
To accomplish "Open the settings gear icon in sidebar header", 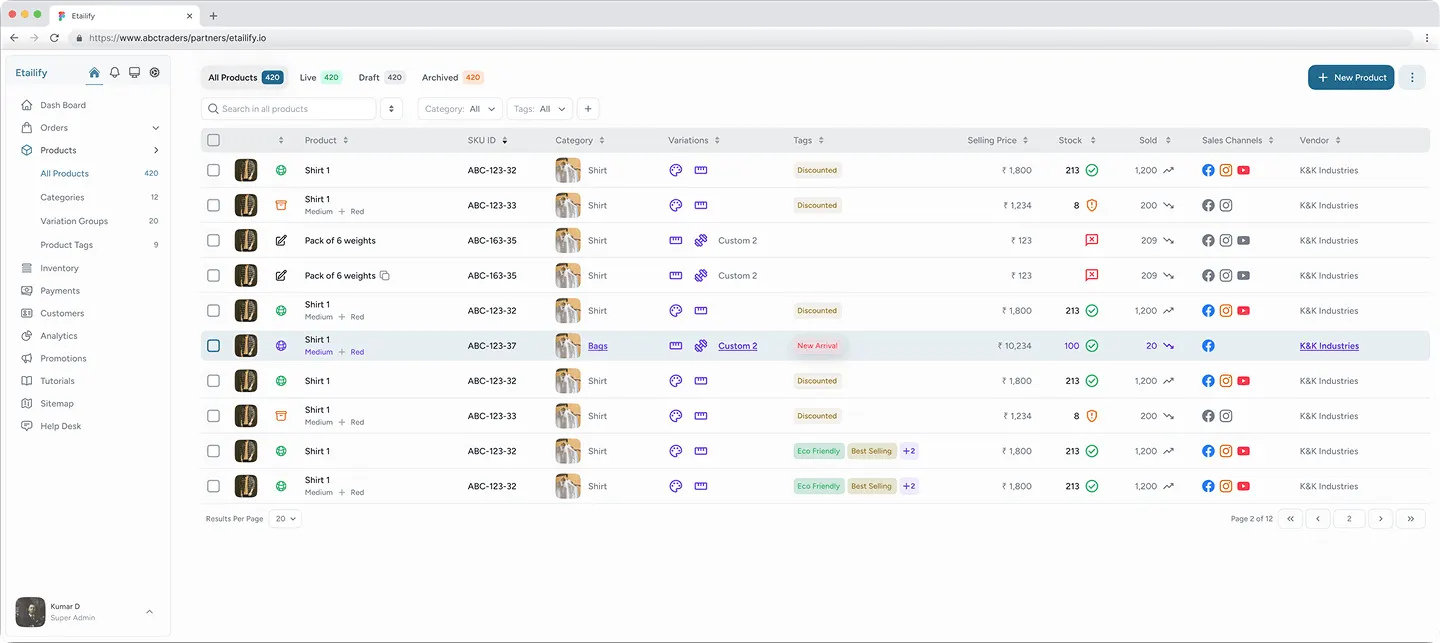I will [x=155, y=73].
